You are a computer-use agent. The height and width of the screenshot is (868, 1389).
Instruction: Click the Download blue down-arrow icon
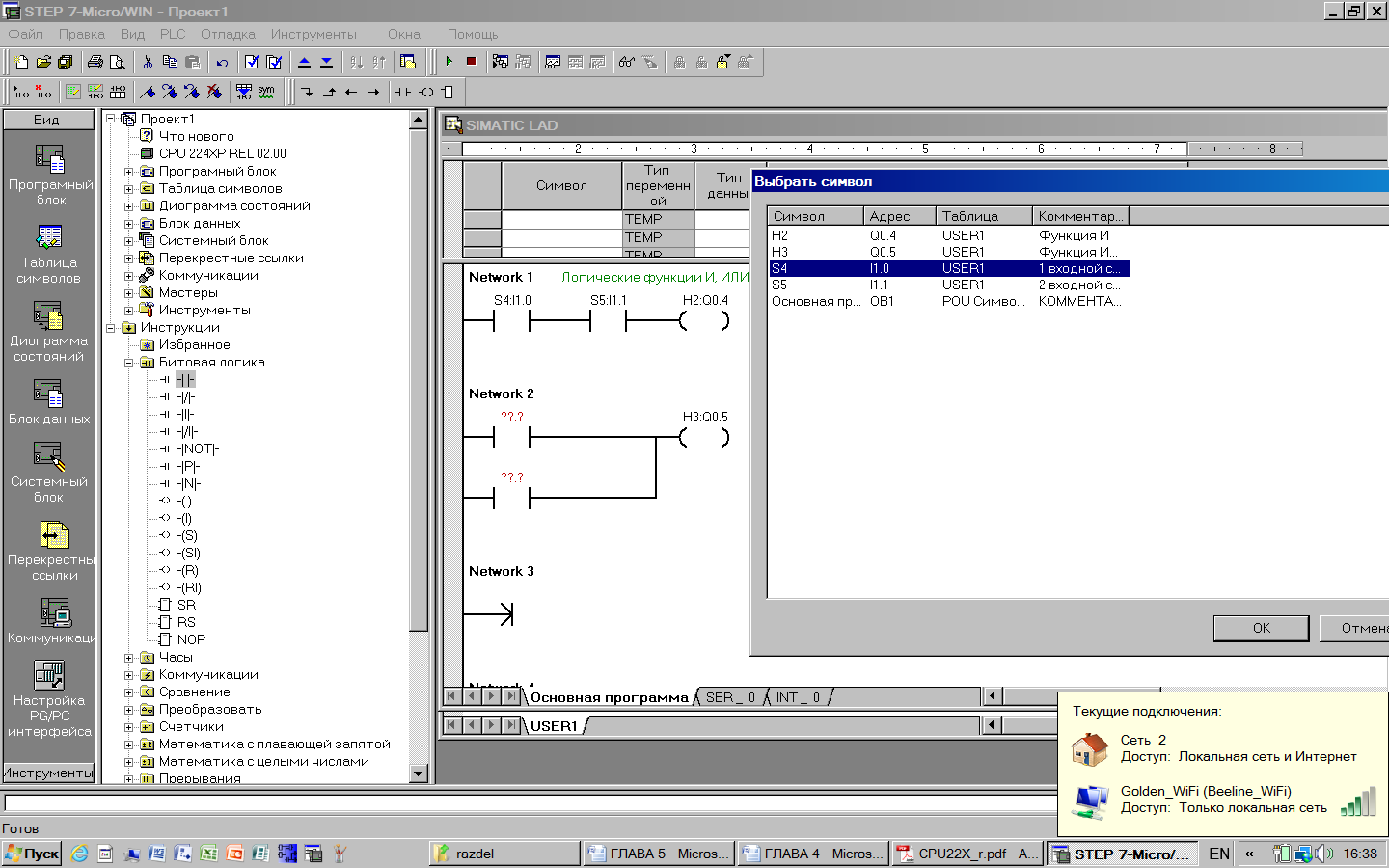click(326, 62)
